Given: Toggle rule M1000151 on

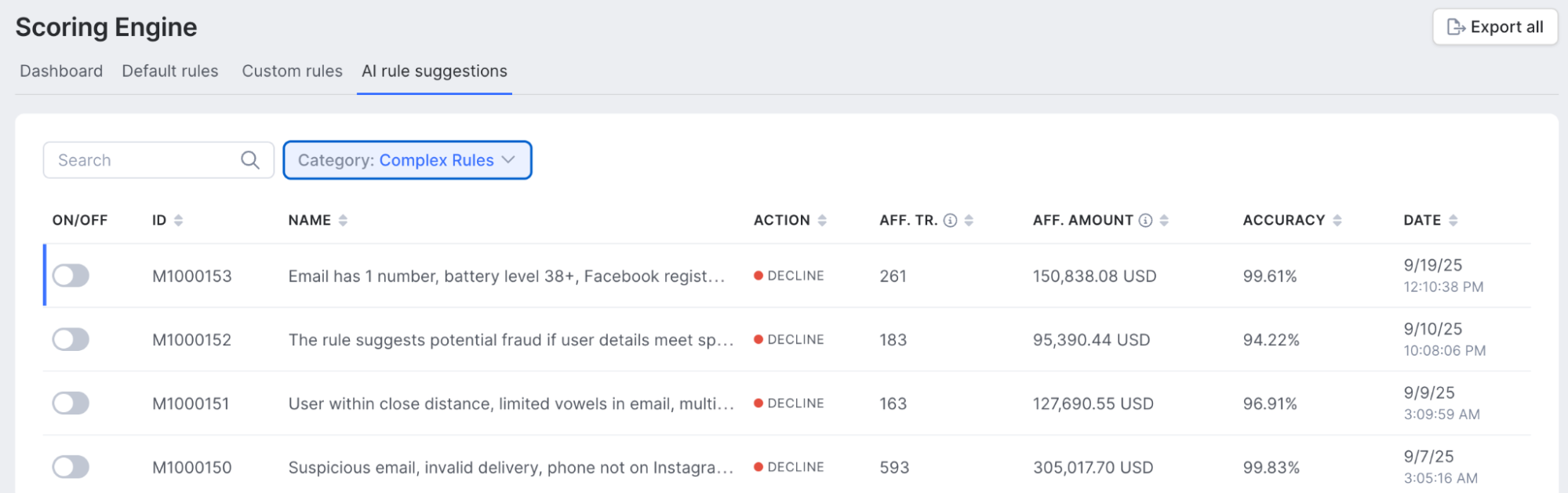Looking at the screenshot, I should click(x=71, y=404).
